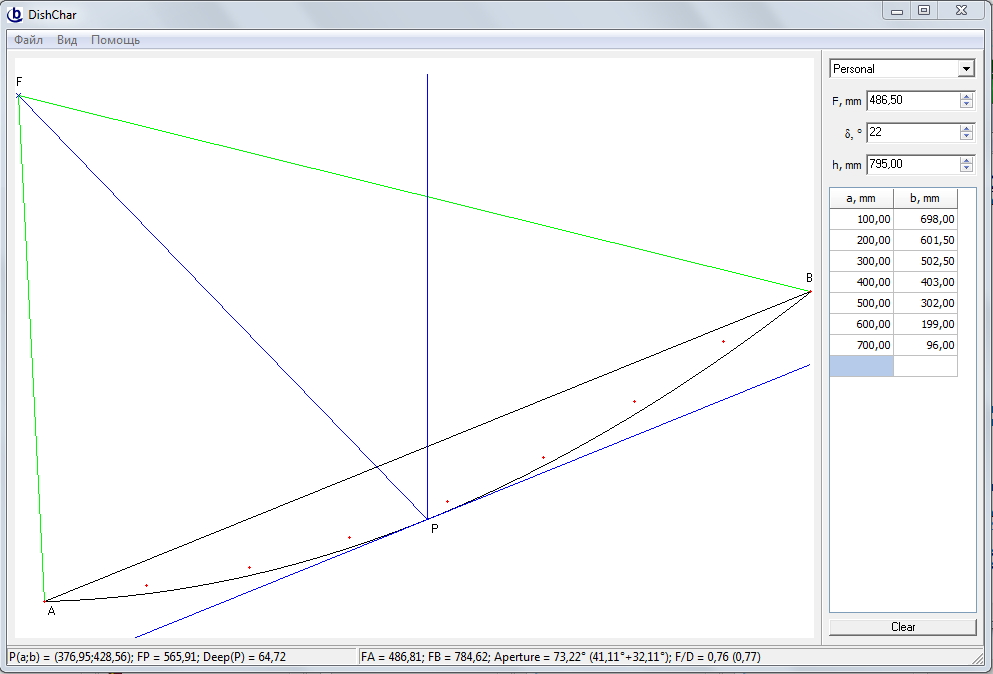Select cell with value 100,00
Image resolution: width=993 pixels, height=674 pixels.
[x=861, y=219]
